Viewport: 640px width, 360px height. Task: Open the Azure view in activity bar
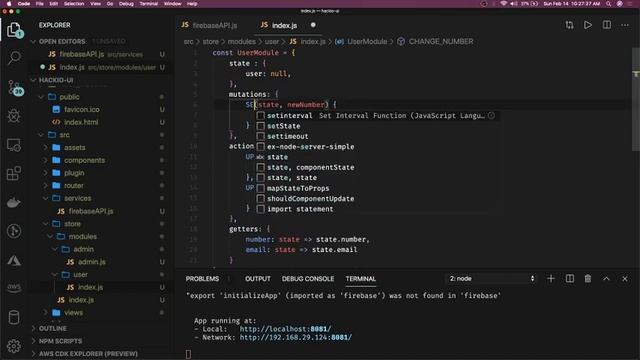[14, 260]
